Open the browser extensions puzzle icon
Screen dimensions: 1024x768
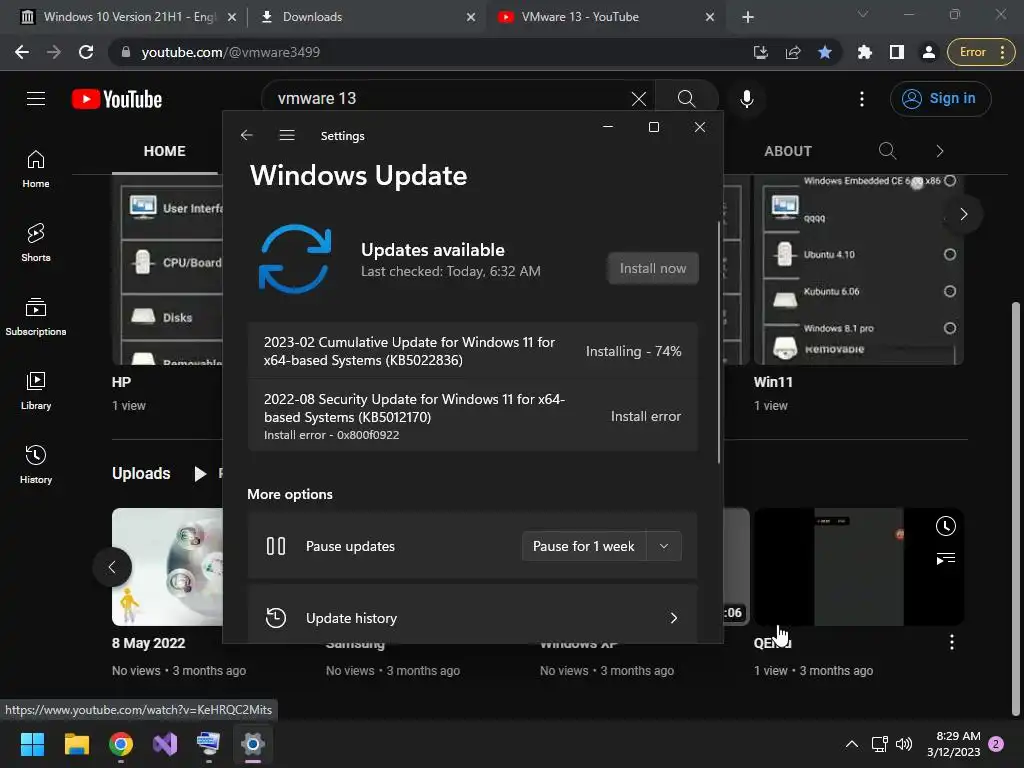(x=865, y=52)
